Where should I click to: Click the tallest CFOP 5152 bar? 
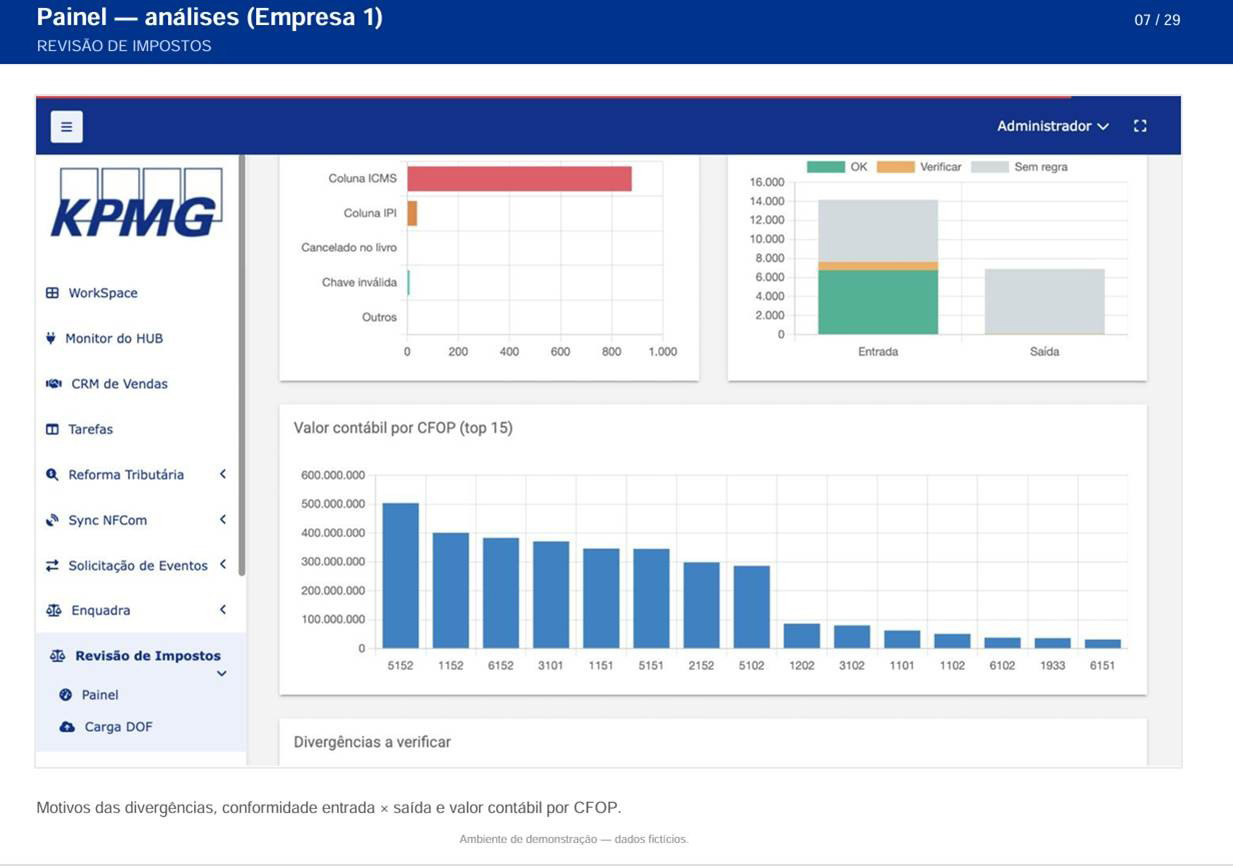point(401,576)
